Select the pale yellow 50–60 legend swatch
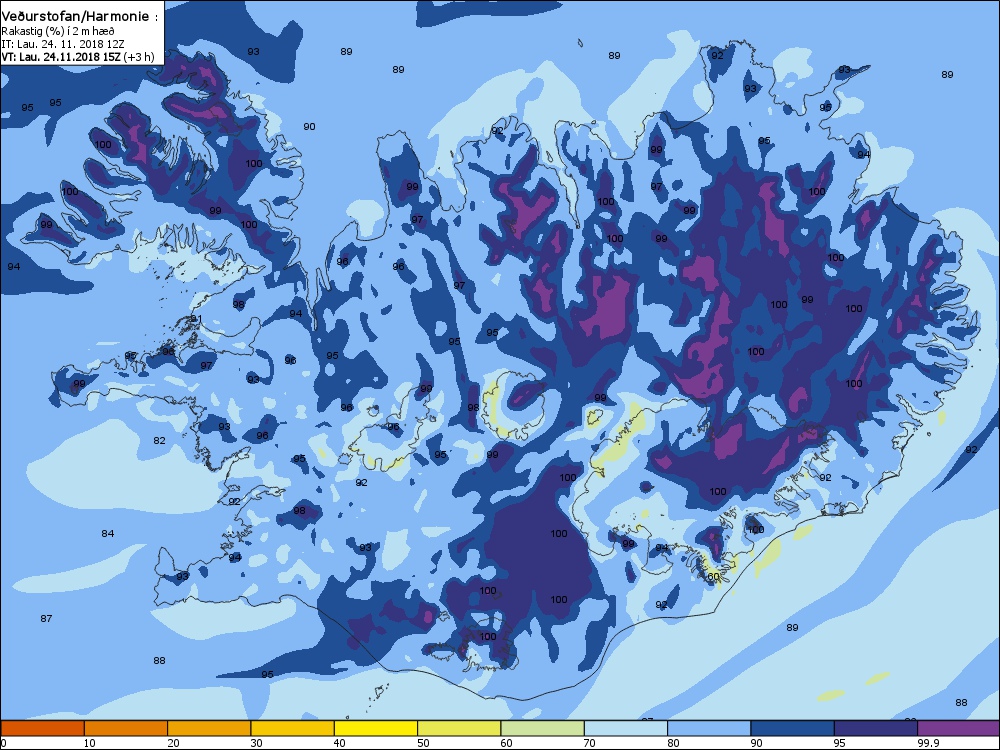The width and height of the screenshot is (1000, 750). click(459, 728)
